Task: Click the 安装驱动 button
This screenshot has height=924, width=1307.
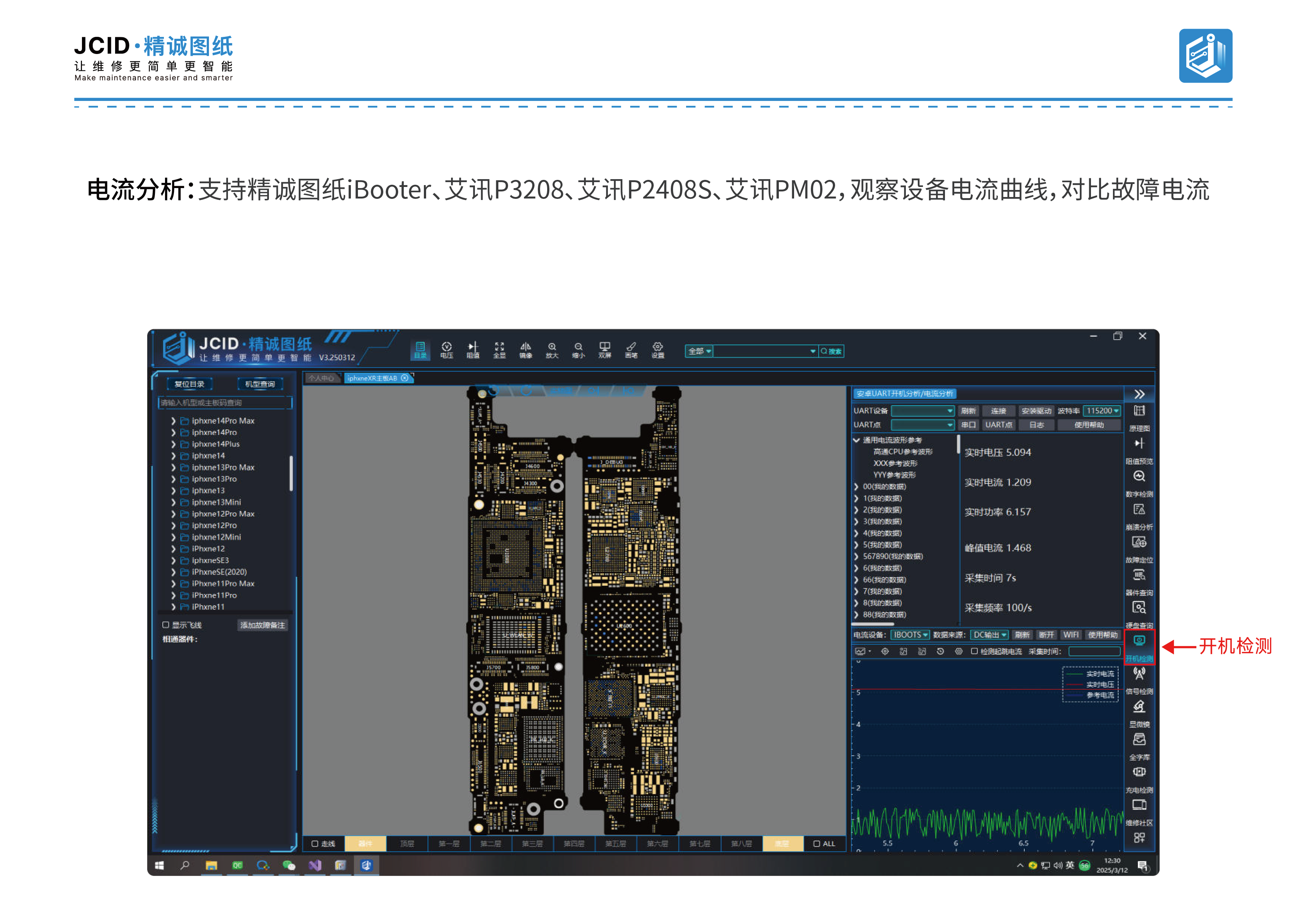Action: pos(1035,410)
